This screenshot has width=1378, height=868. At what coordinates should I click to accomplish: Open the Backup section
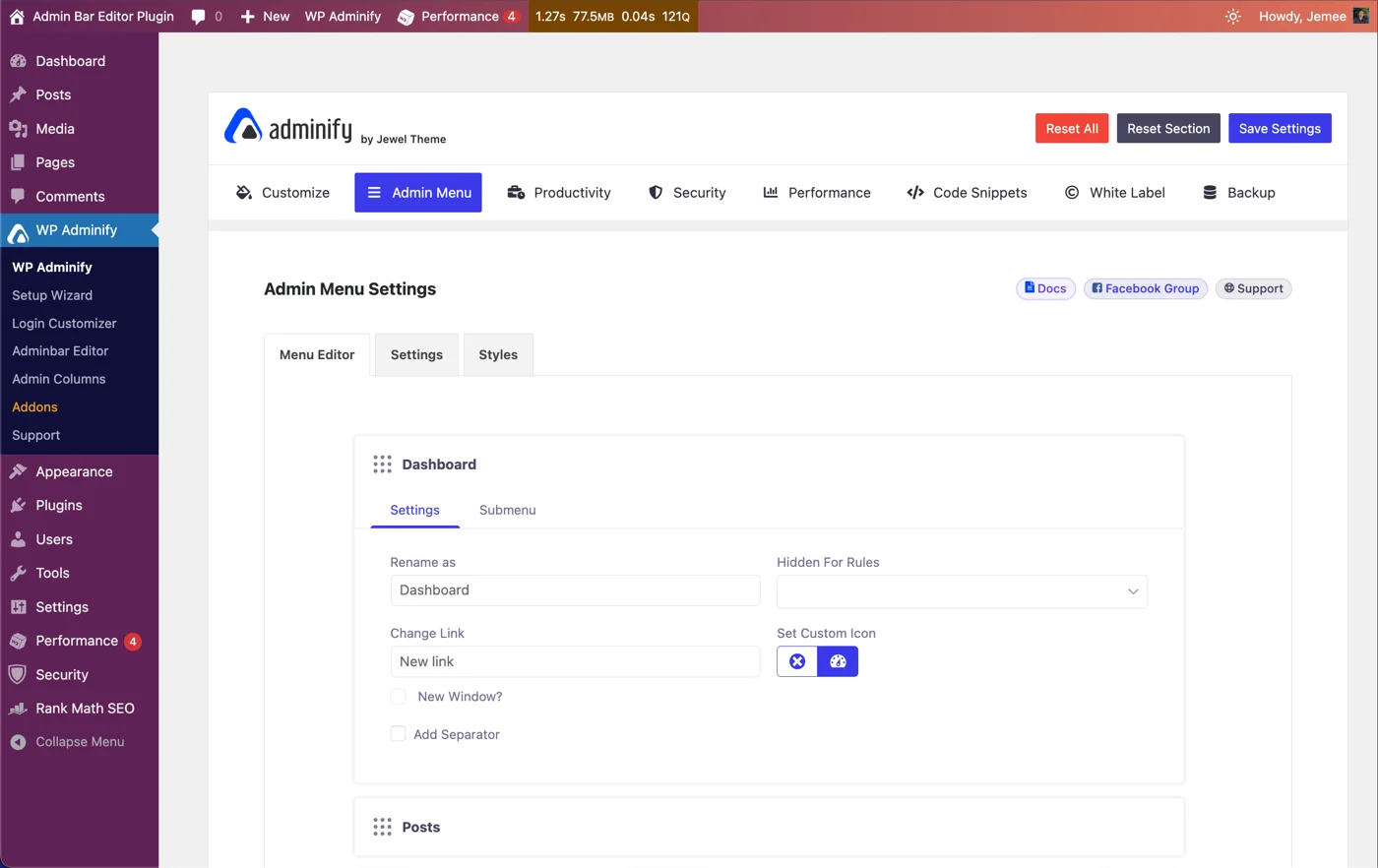[1238, 192]
